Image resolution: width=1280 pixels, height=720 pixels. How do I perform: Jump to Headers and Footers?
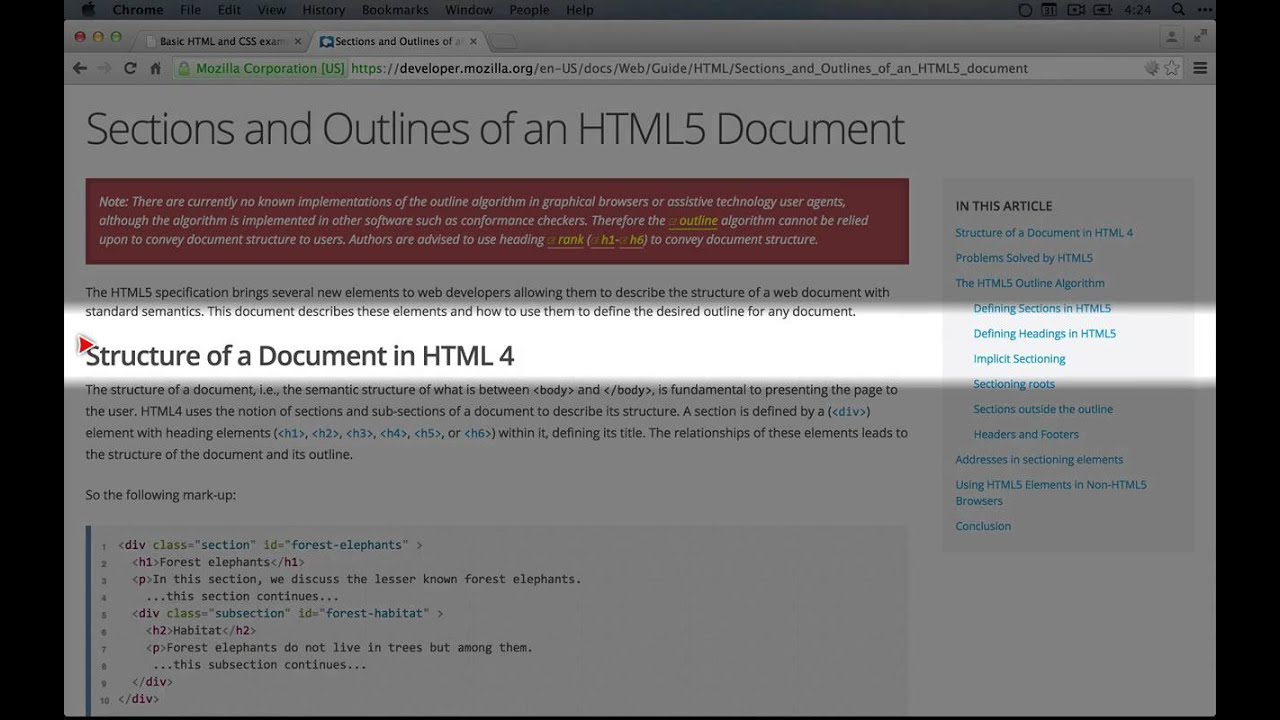click(1026, 434)
